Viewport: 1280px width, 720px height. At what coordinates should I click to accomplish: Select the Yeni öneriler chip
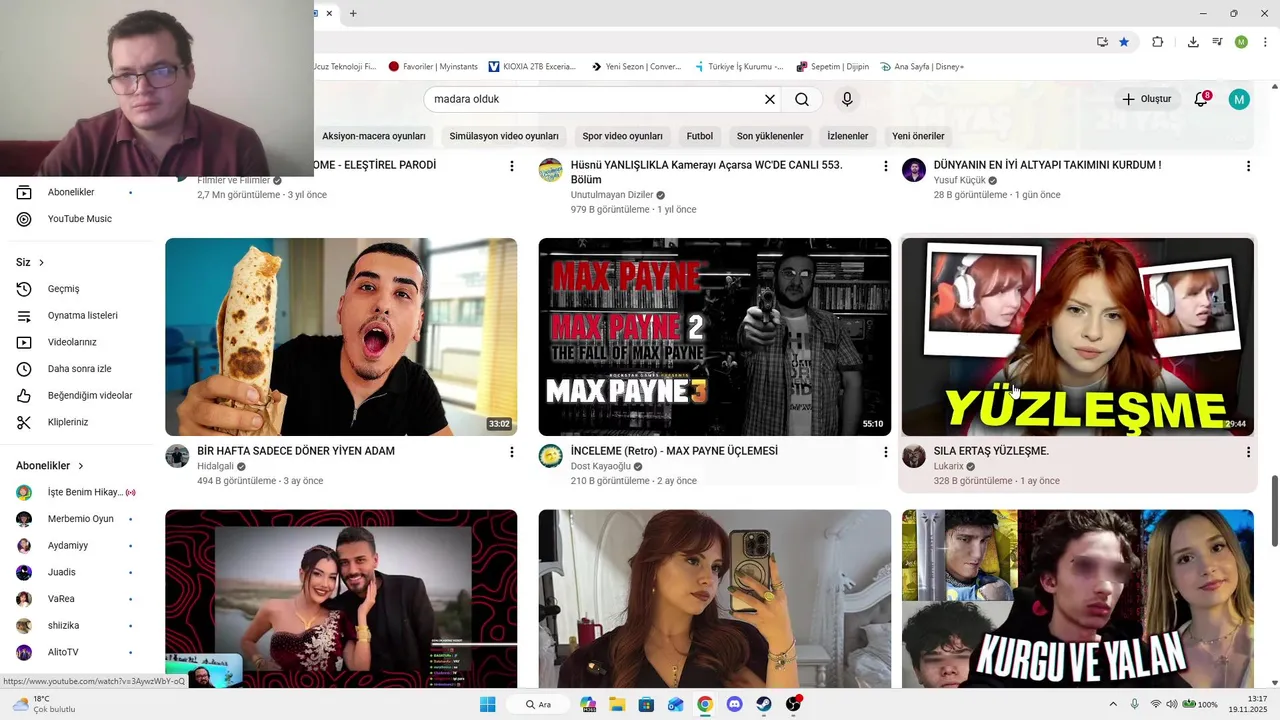(918, 136)
